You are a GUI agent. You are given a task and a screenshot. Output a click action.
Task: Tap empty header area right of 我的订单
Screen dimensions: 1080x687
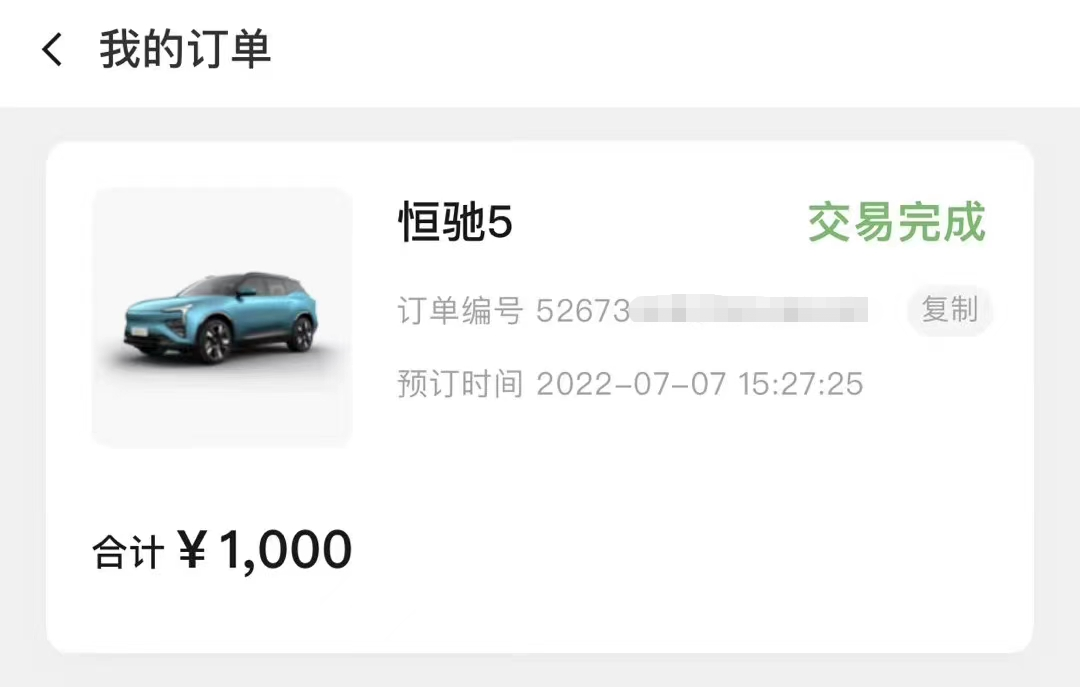(675, 52)
